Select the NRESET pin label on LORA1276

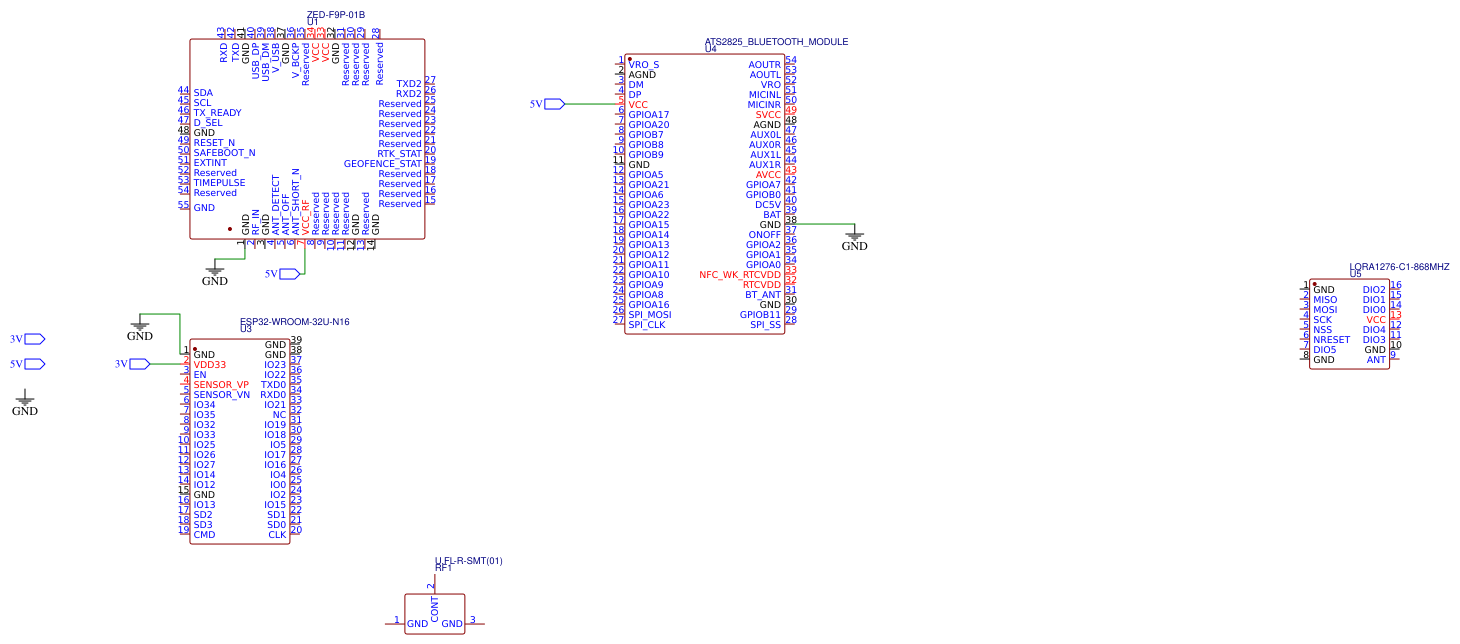point(1332,340)
